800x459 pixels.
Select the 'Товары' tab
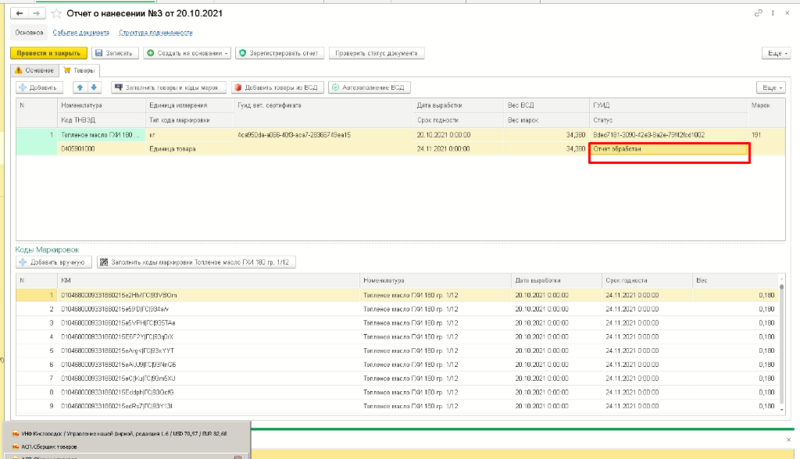[79, 70]
